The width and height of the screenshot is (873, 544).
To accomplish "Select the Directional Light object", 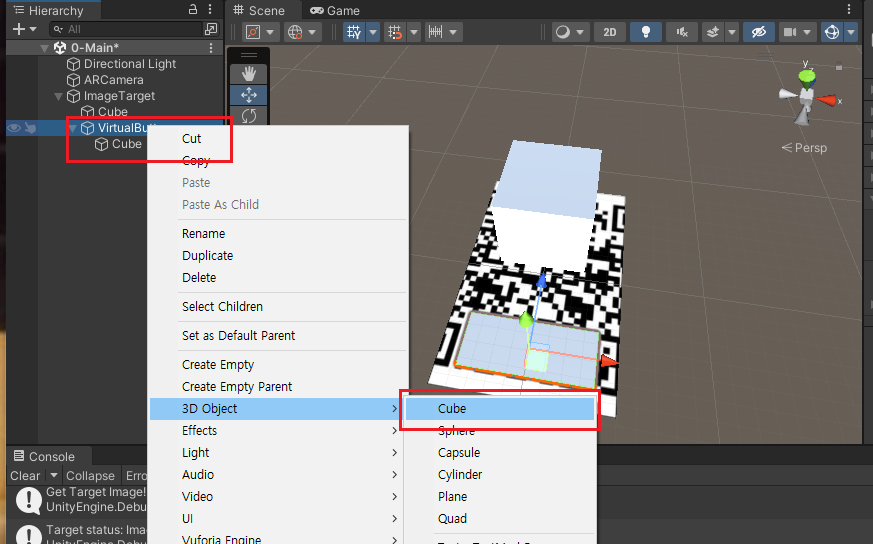I will pos(121,64).
